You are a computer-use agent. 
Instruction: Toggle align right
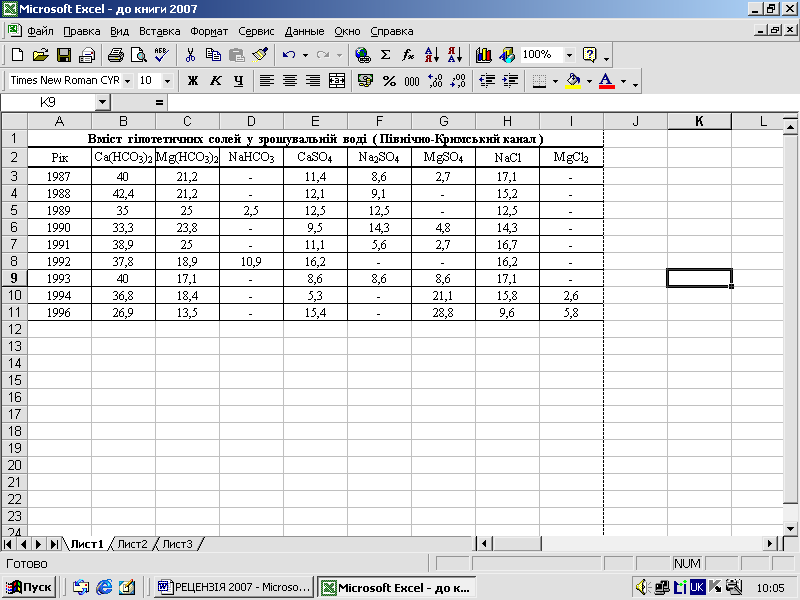(x=313, y=81)
